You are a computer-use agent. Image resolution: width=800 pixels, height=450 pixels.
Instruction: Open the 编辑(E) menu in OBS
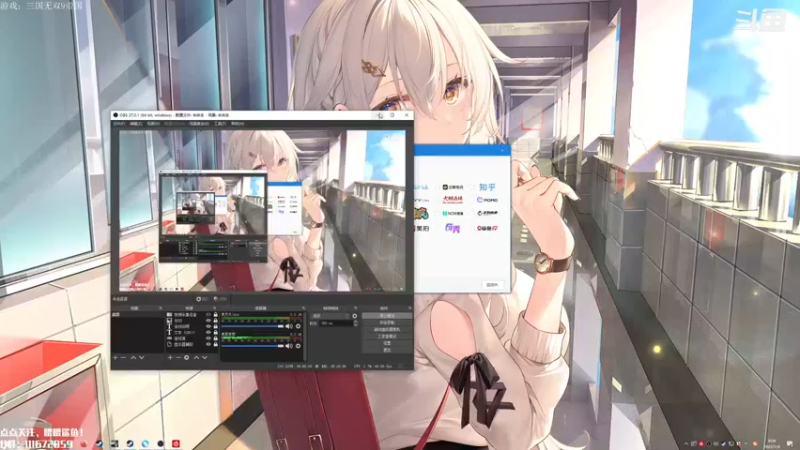pos(136,123)
